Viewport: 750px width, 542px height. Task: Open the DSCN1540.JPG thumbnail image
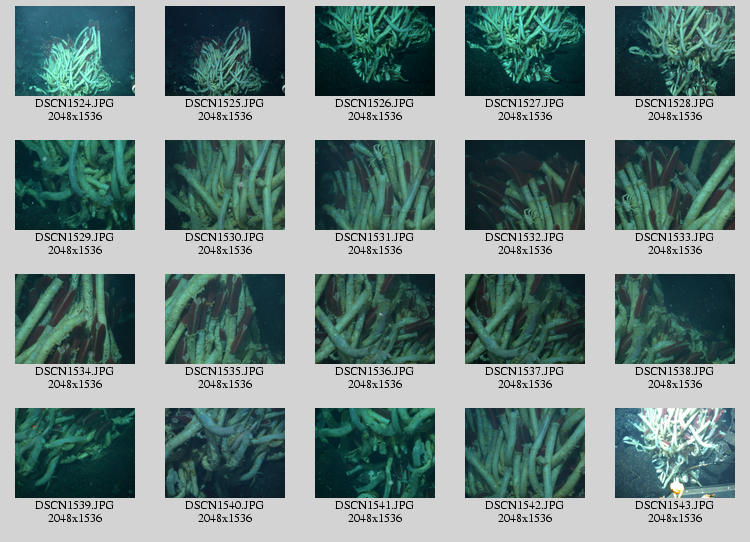coord(225,453)
